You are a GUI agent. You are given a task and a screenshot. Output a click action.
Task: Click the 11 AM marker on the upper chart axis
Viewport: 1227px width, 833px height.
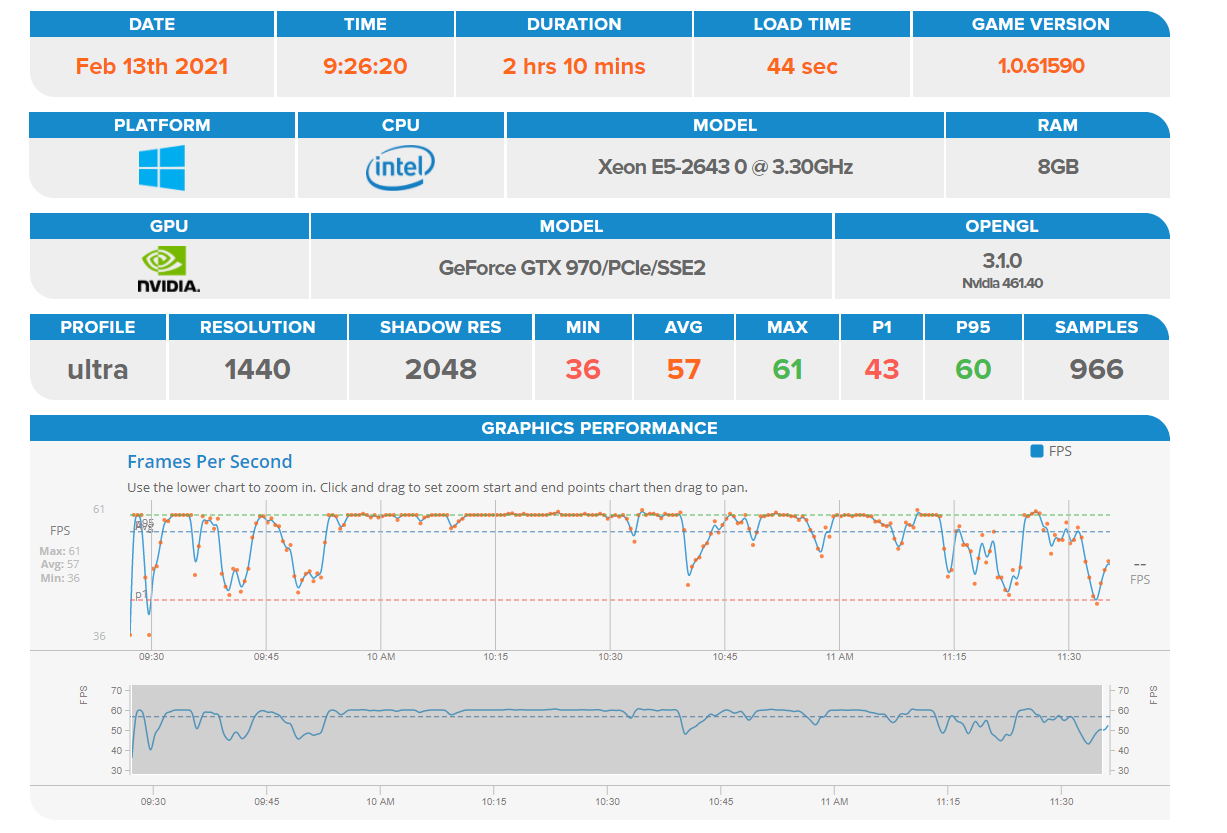(x=839, y=657)
